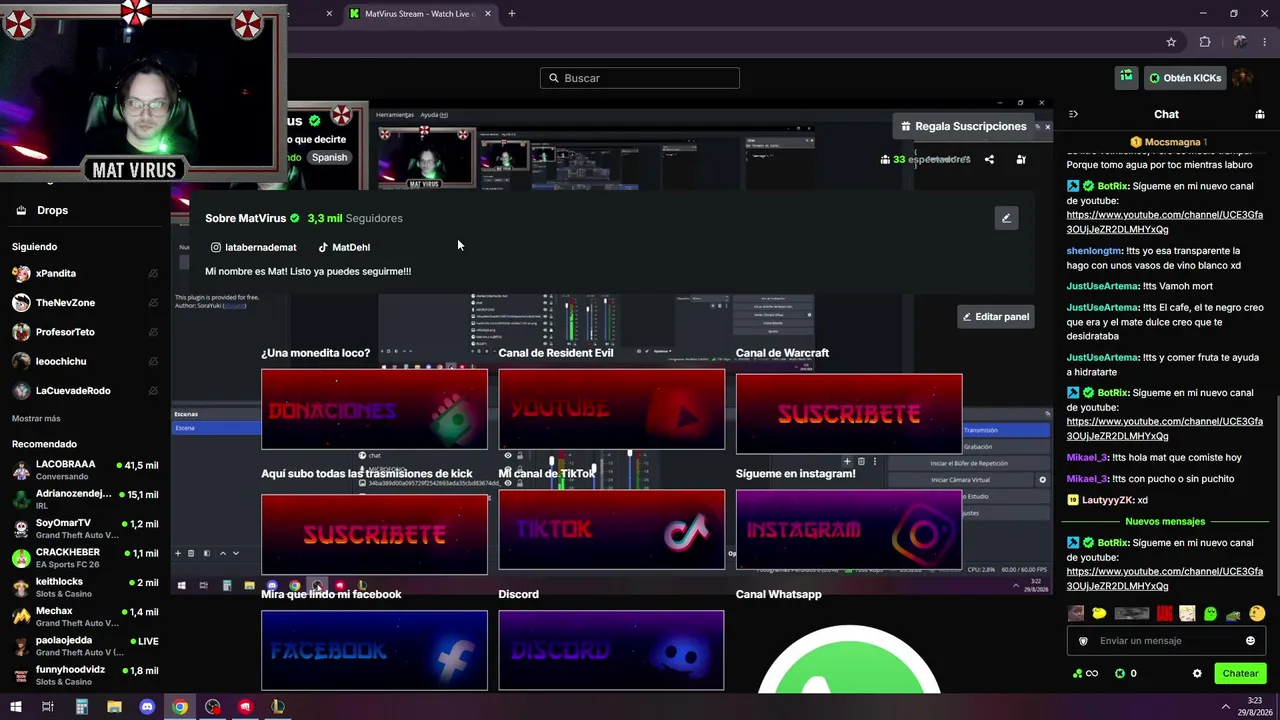Click the edit pencil icon in Sobre MatVirus
1280x720 pixels.
click(1006, 218)
